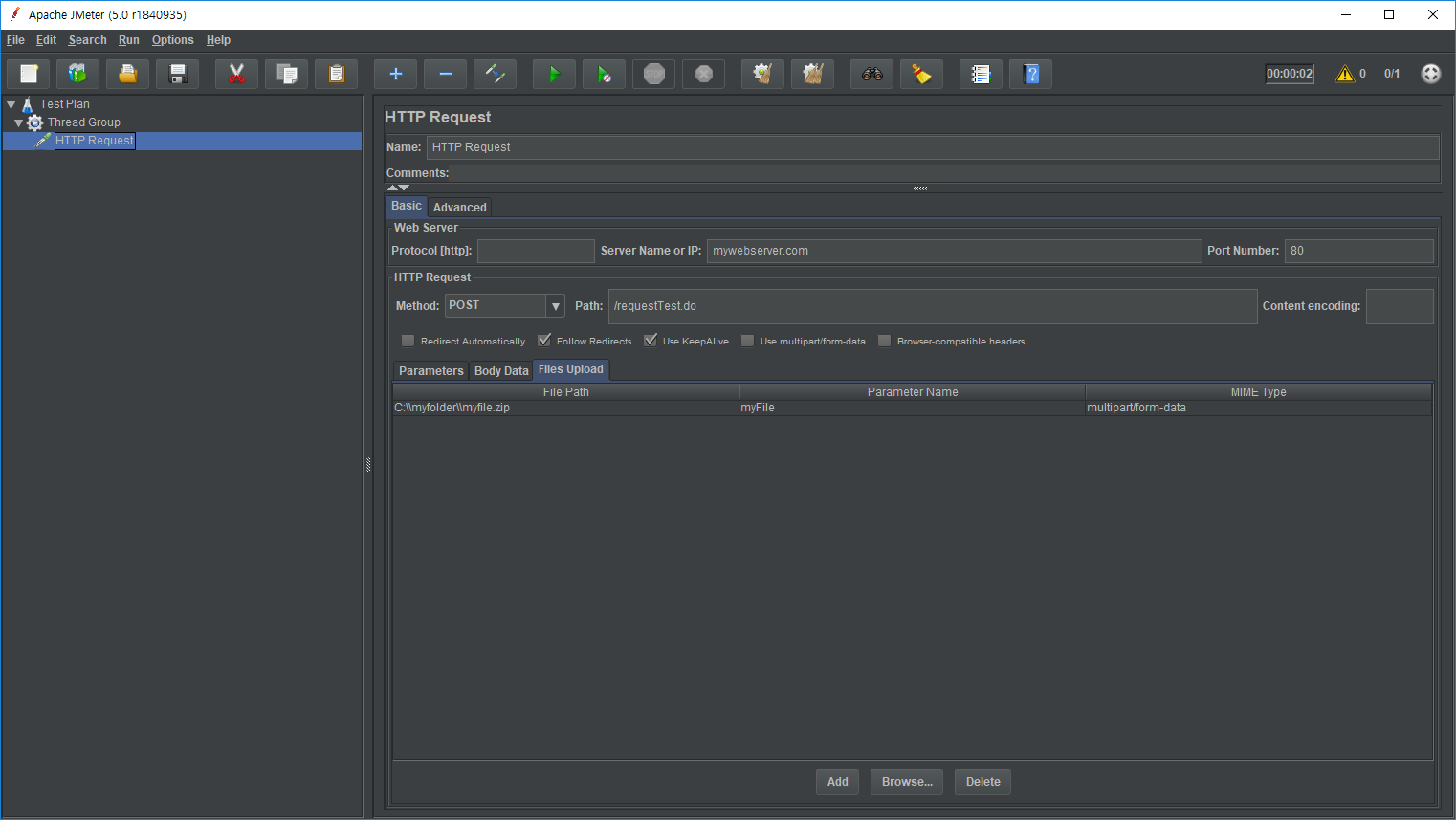Viewport: 1456px width, 820px height.
Task: Open the Edit menu
Action: pos(46,40)
